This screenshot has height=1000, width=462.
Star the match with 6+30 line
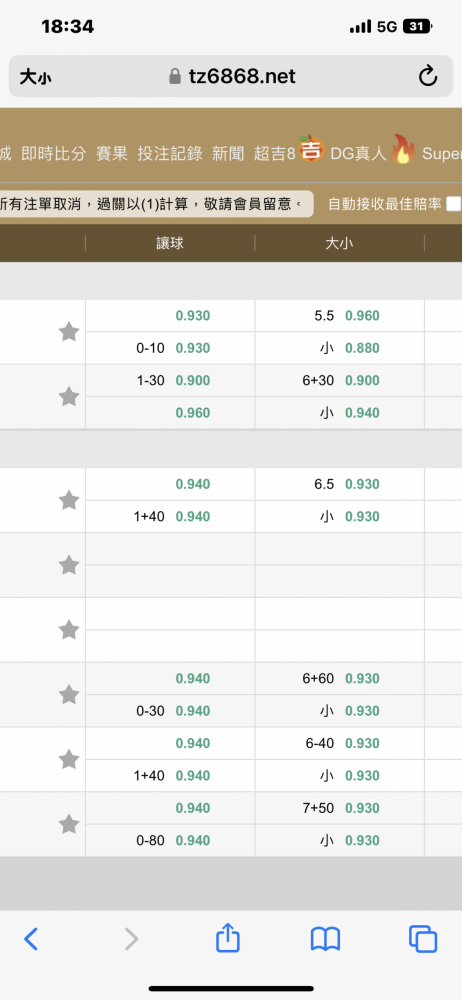pyautogui.click(x=69, y=397)
